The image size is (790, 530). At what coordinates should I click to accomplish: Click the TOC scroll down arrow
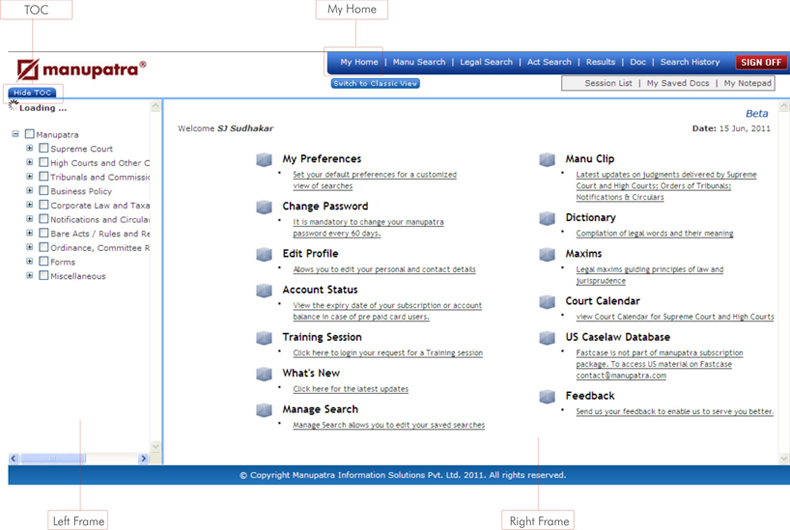pos(155,446)
